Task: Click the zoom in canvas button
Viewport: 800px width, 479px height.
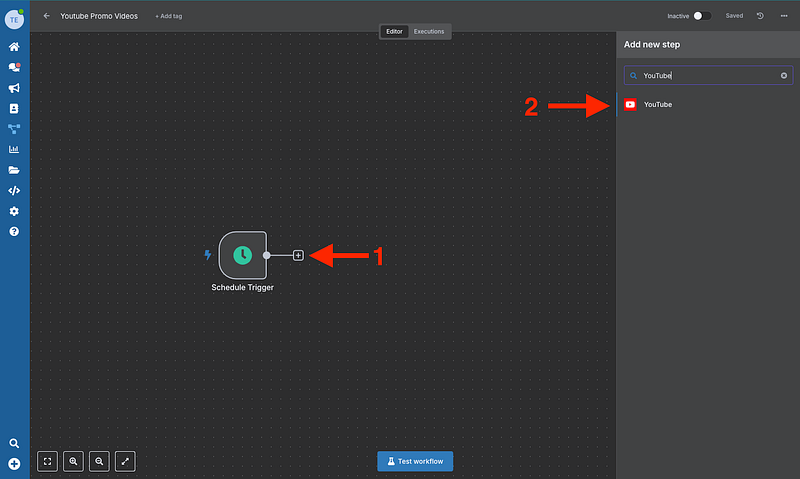Action: pos(73,461)
